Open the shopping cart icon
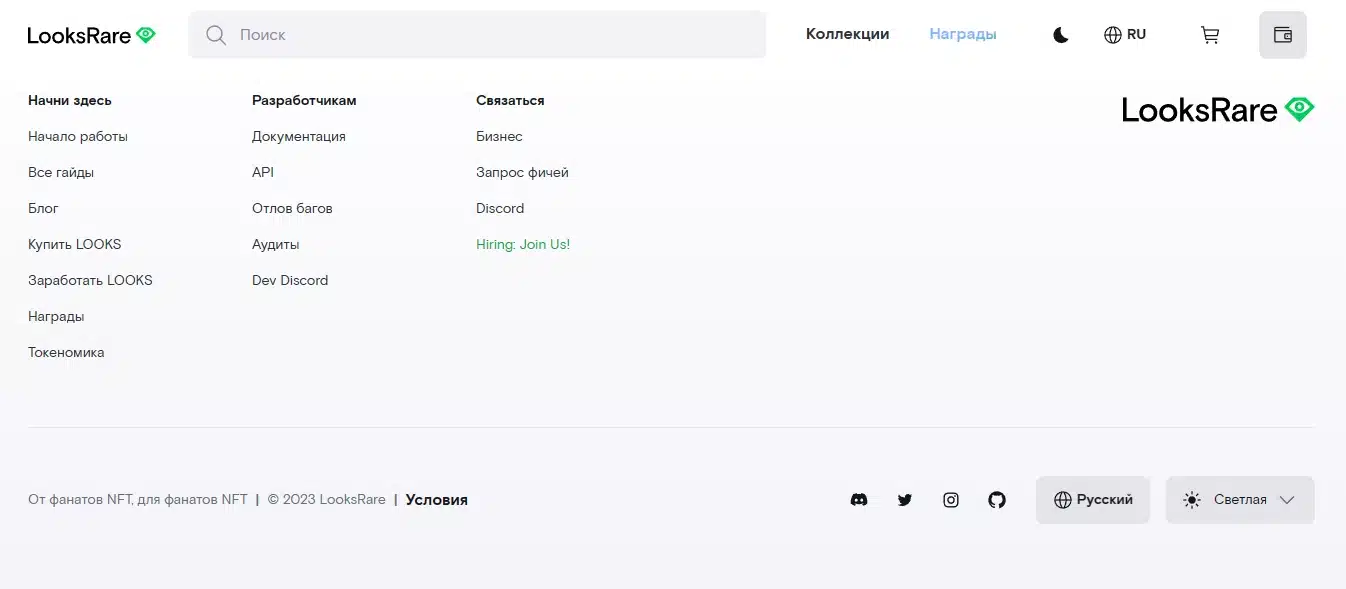Screen dimensions: 1346x589 pos(1210,35)
